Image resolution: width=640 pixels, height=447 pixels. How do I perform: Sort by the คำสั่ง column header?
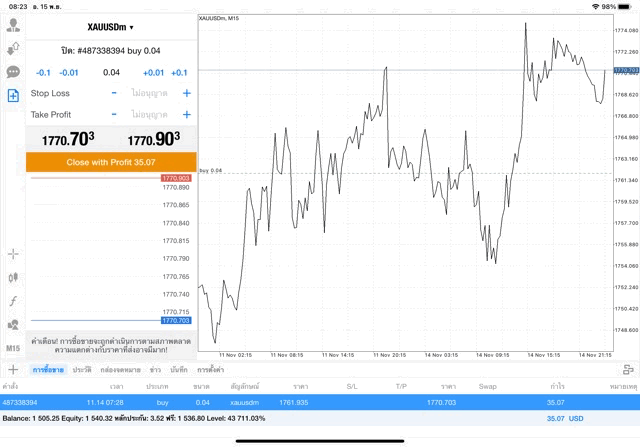coord(10,386)
